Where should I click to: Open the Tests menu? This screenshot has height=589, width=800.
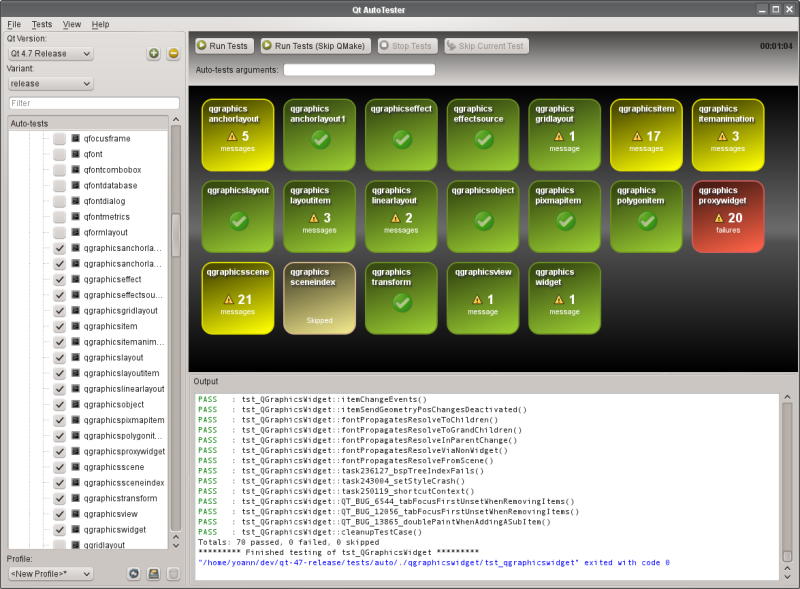[42, 24]
